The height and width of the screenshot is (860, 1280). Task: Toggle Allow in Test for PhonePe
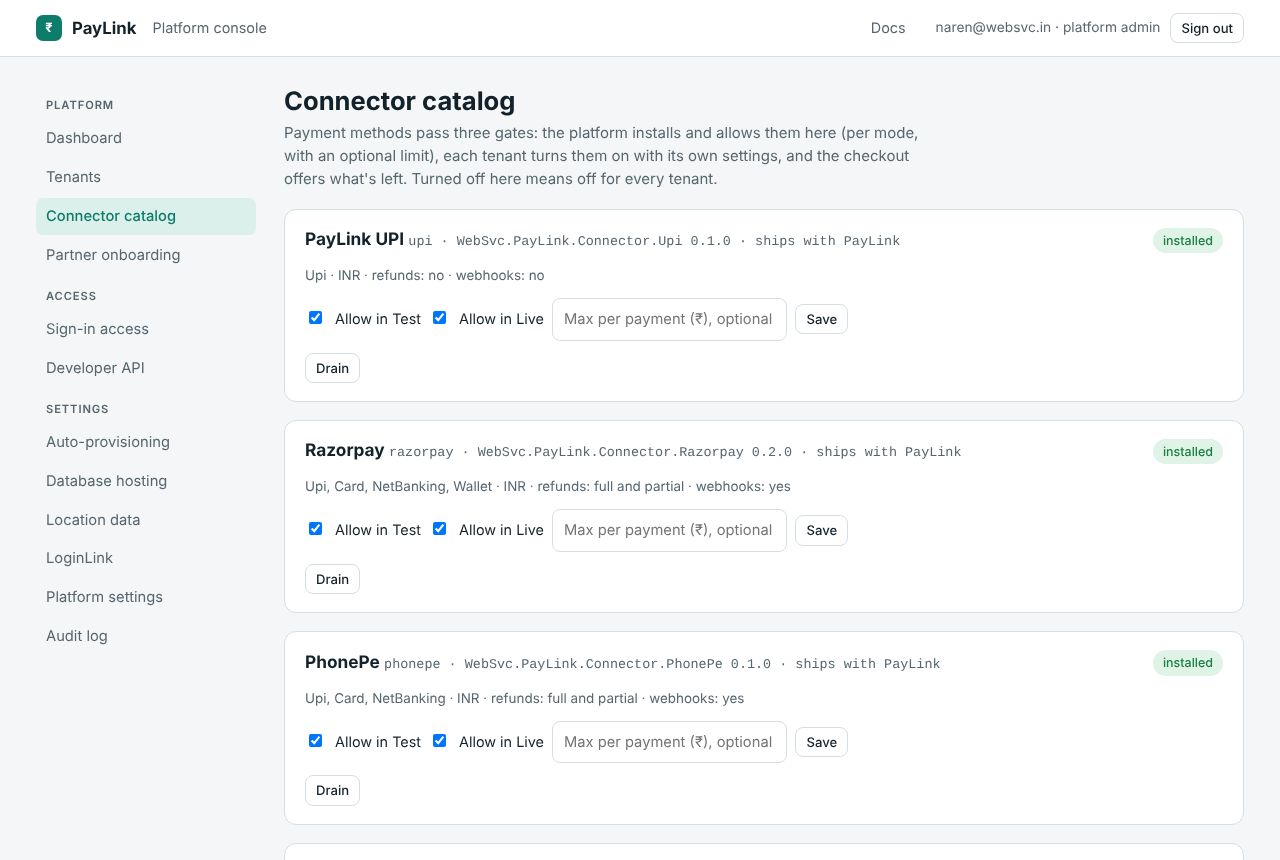(315, 741)
